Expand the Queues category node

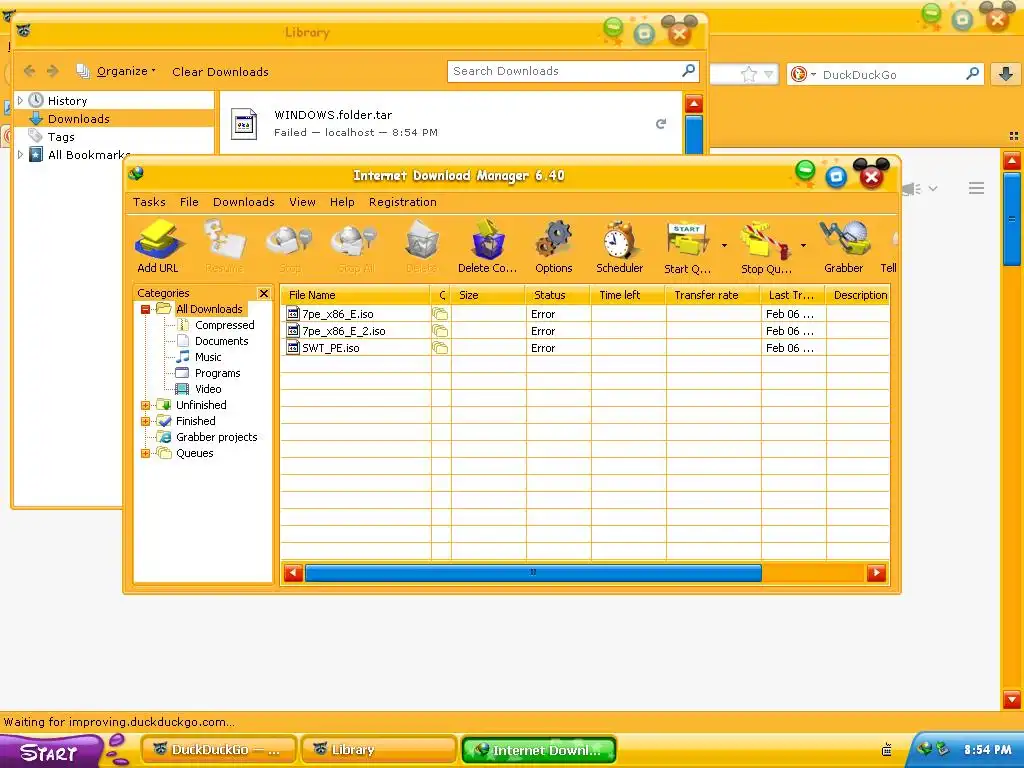click(146, 453)
